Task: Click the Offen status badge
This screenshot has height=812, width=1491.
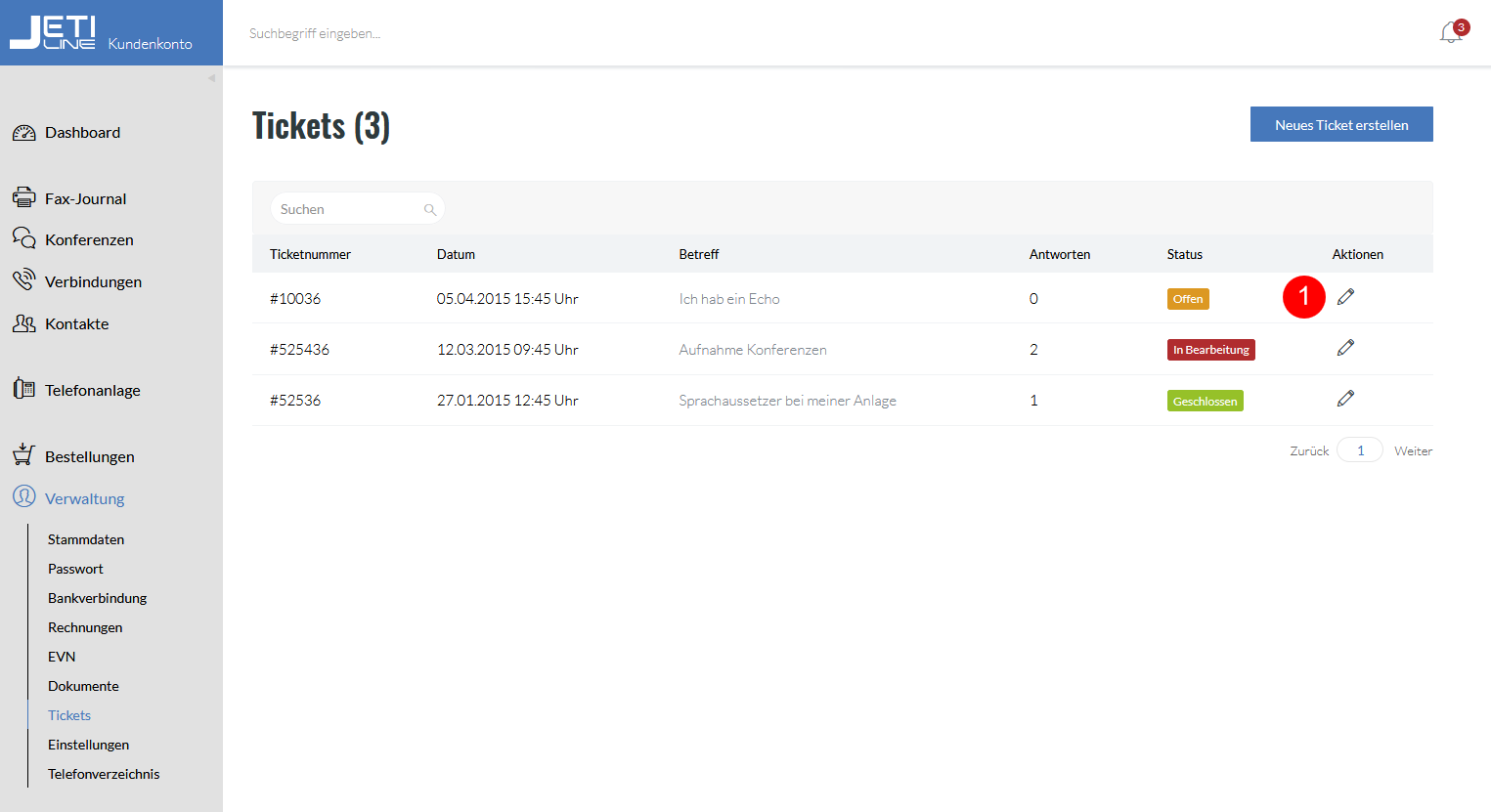Action: click(1188, 299)
